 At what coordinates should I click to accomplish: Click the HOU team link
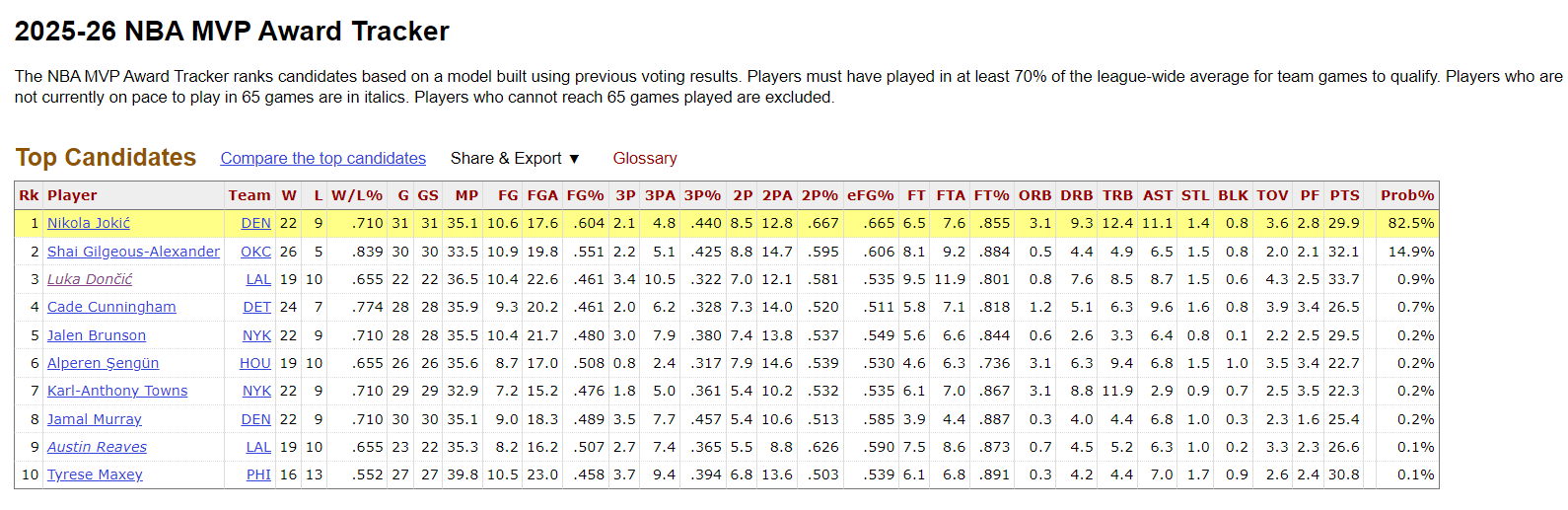pyautogui.click(x=254, y=363)
